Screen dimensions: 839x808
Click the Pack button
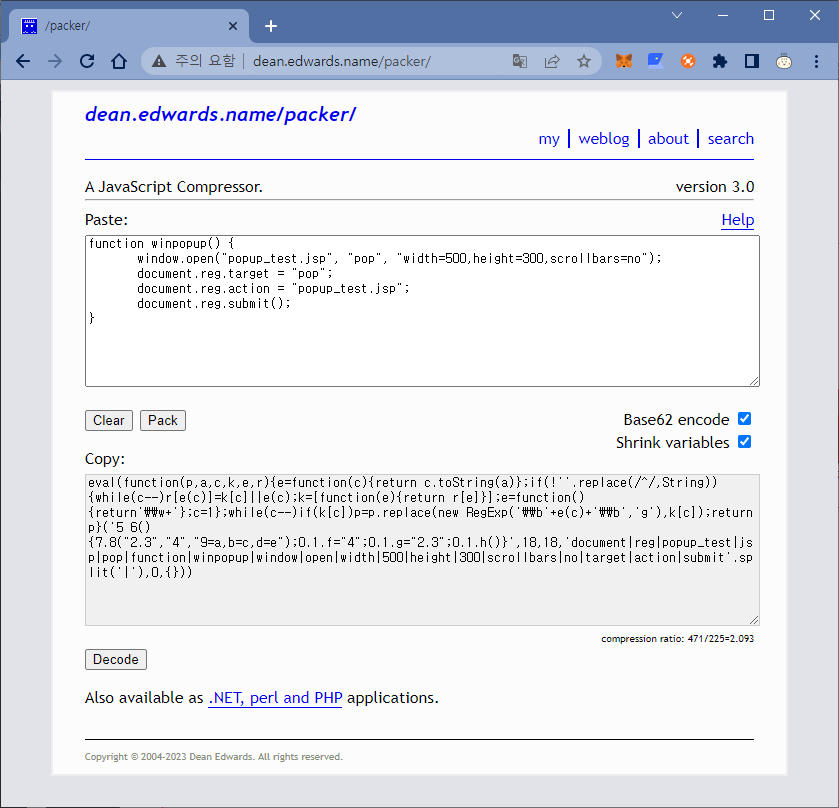[163, 421]
